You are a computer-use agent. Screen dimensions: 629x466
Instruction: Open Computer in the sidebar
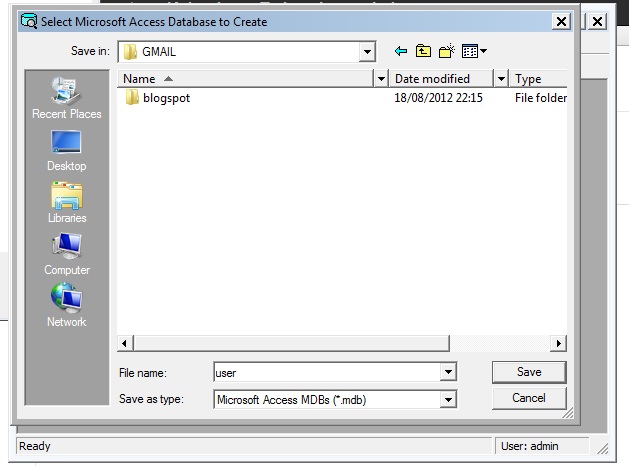[x=67, y=254]
